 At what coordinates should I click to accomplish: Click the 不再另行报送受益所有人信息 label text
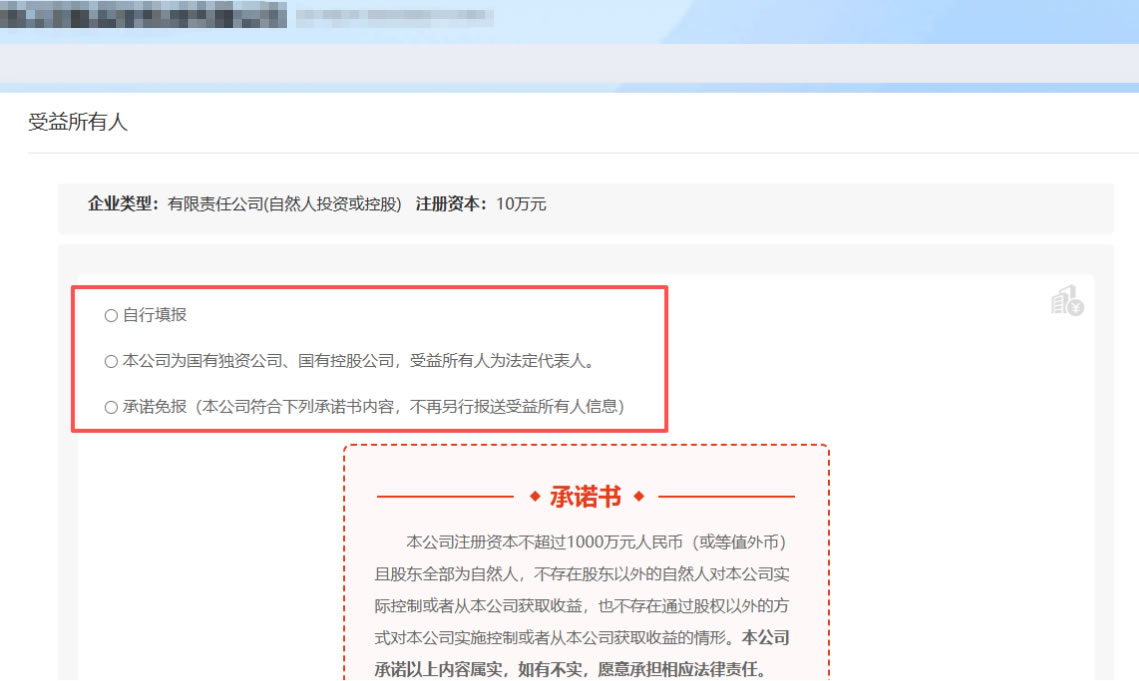tap(520, 407)
